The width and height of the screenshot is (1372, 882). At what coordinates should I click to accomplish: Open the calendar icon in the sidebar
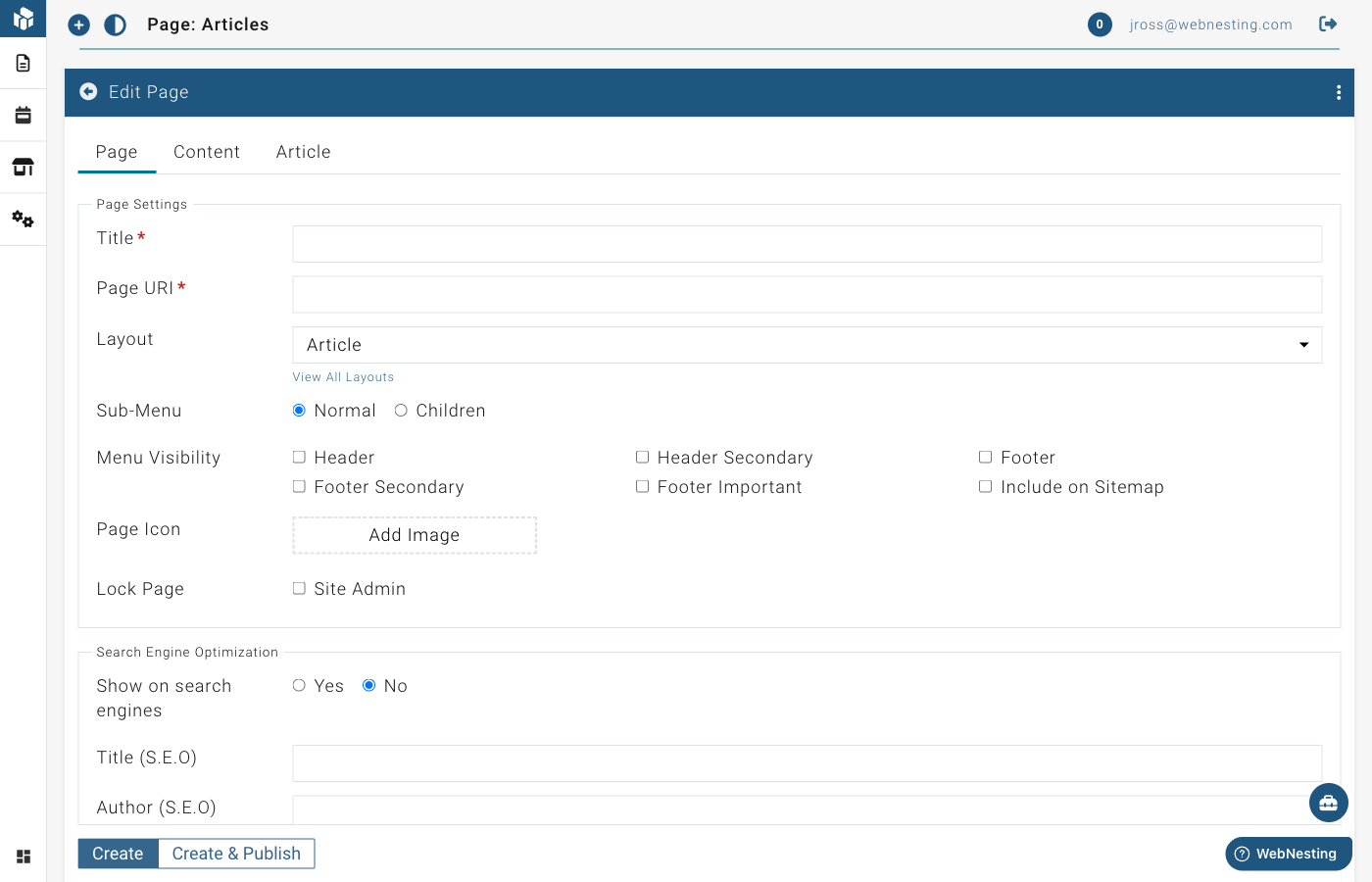(x=23, y=114)
